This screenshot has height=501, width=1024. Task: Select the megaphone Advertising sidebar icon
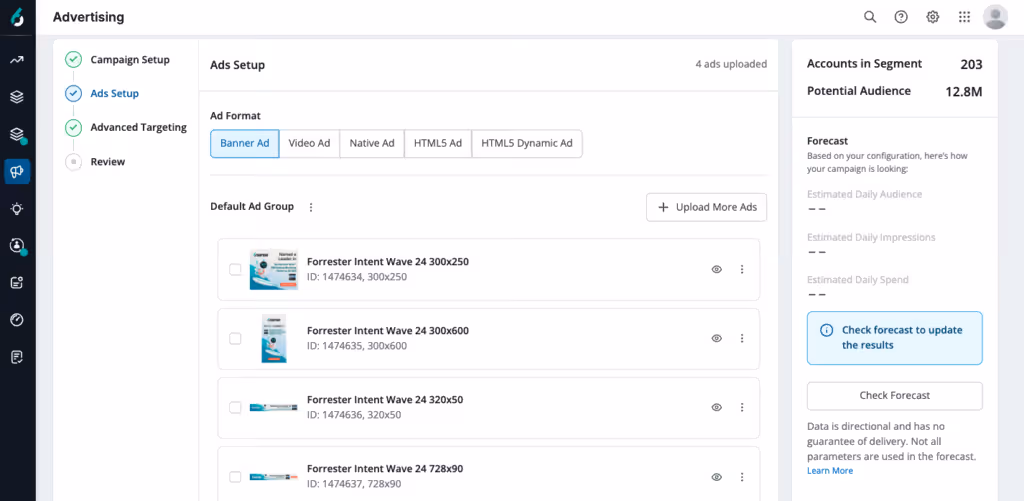(17, 172)
